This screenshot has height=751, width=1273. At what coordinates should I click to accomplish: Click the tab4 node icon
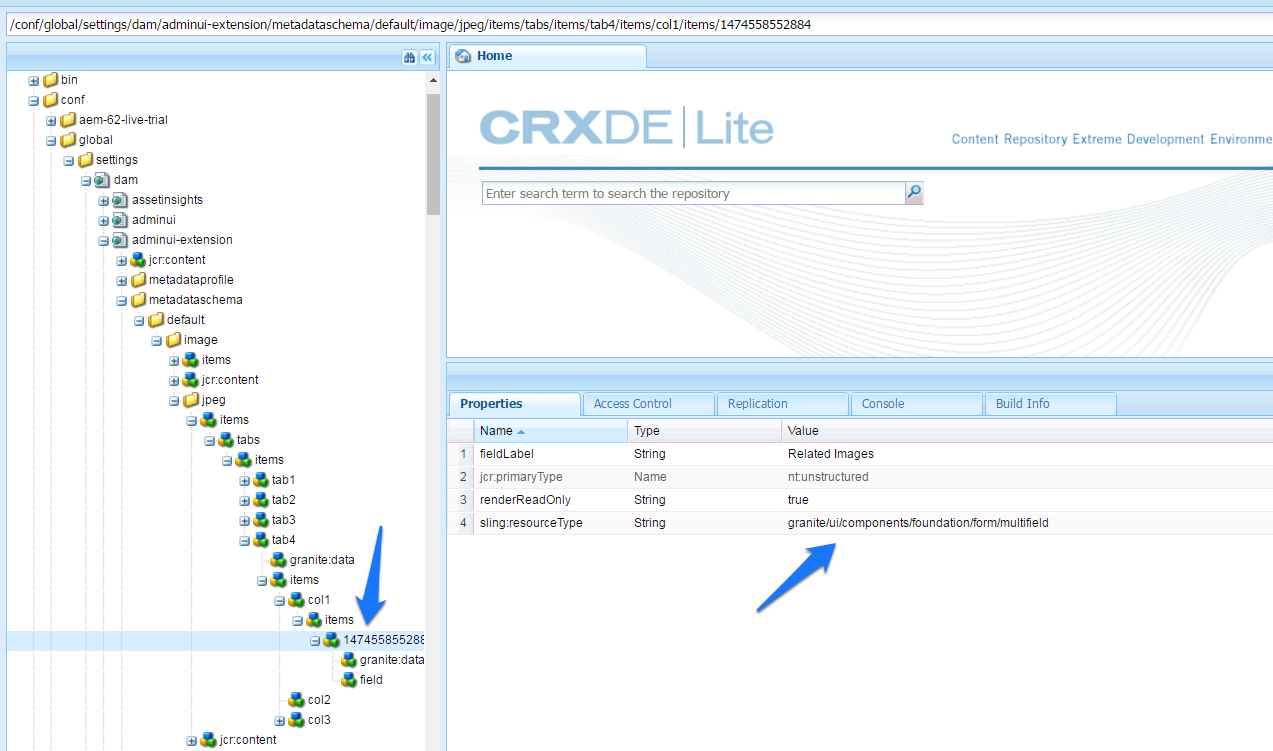[261, 540]
